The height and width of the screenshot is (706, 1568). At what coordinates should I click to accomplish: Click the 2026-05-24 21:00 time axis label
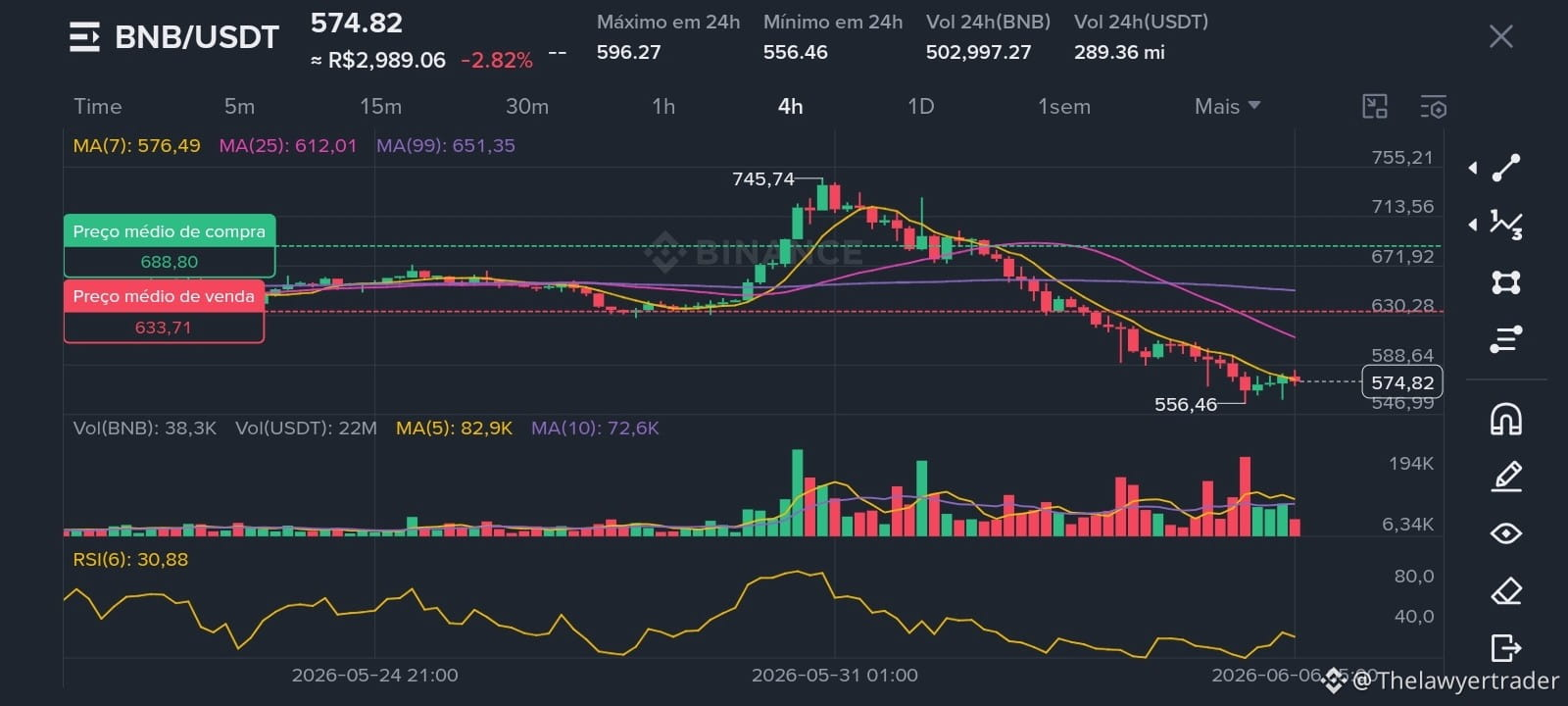coord(374,676)
